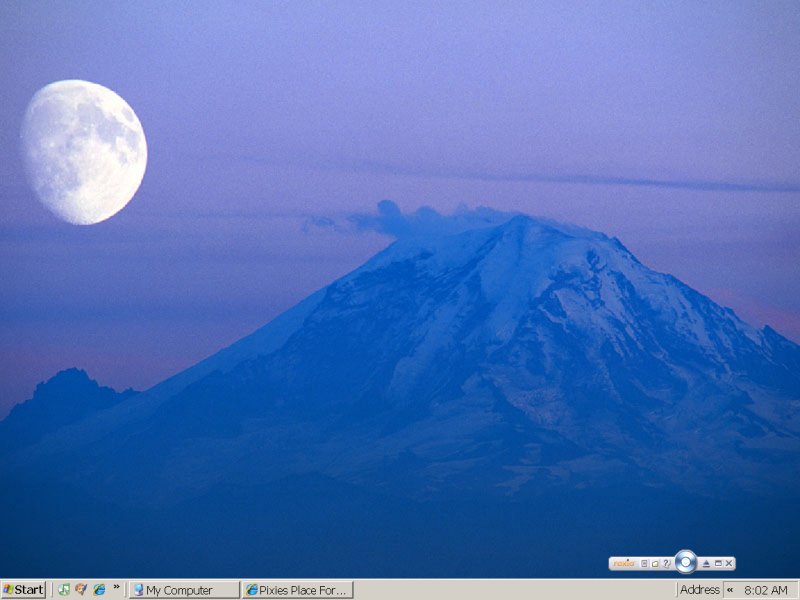This screenshot has height=600, width=800.
Task: Close the Roxio desktop widget
Action: point(728,564)
